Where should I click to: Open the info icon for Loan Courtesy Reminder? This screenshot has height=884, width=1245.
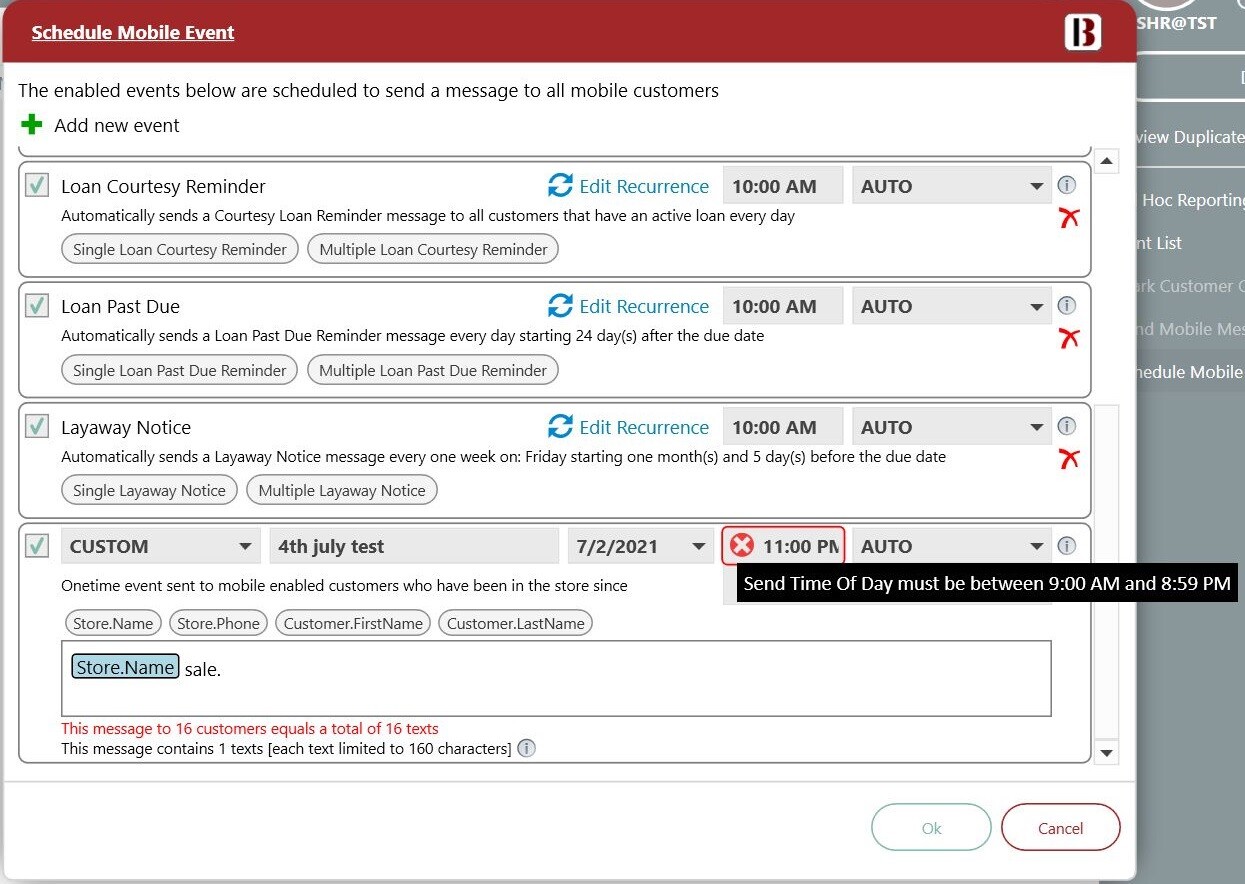1067,185
